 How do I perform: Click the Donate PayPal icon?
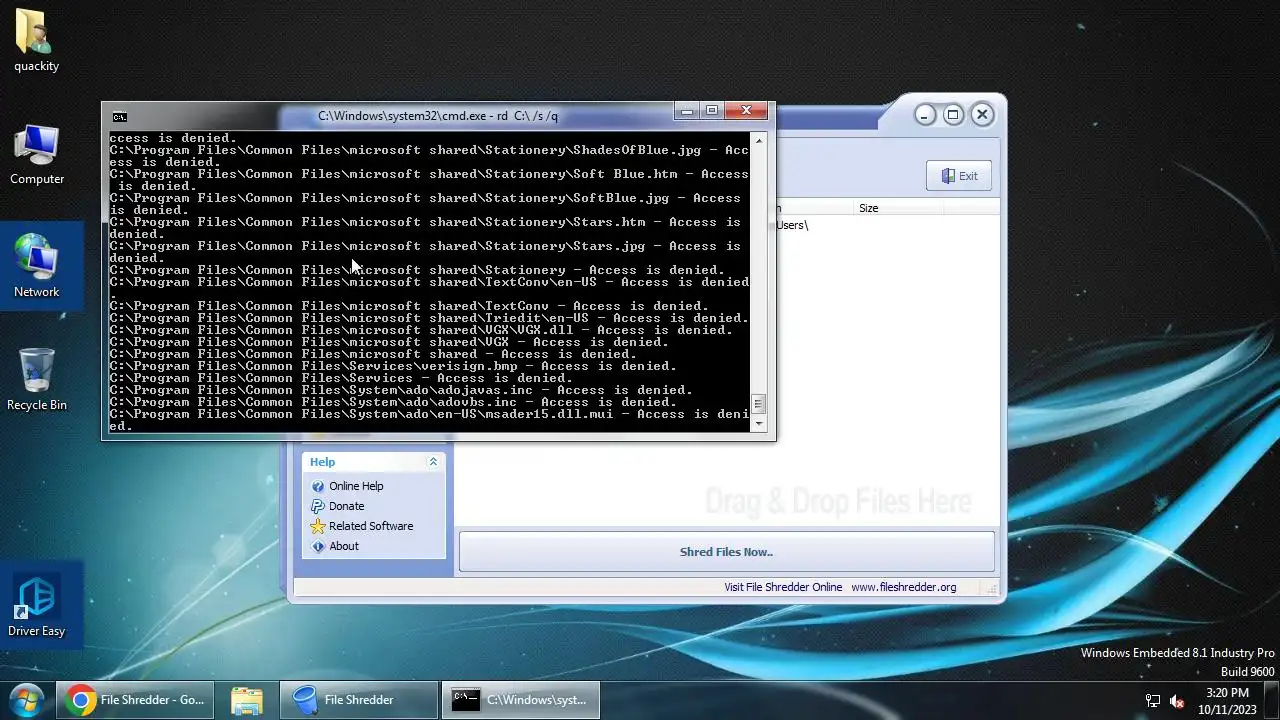318,506
